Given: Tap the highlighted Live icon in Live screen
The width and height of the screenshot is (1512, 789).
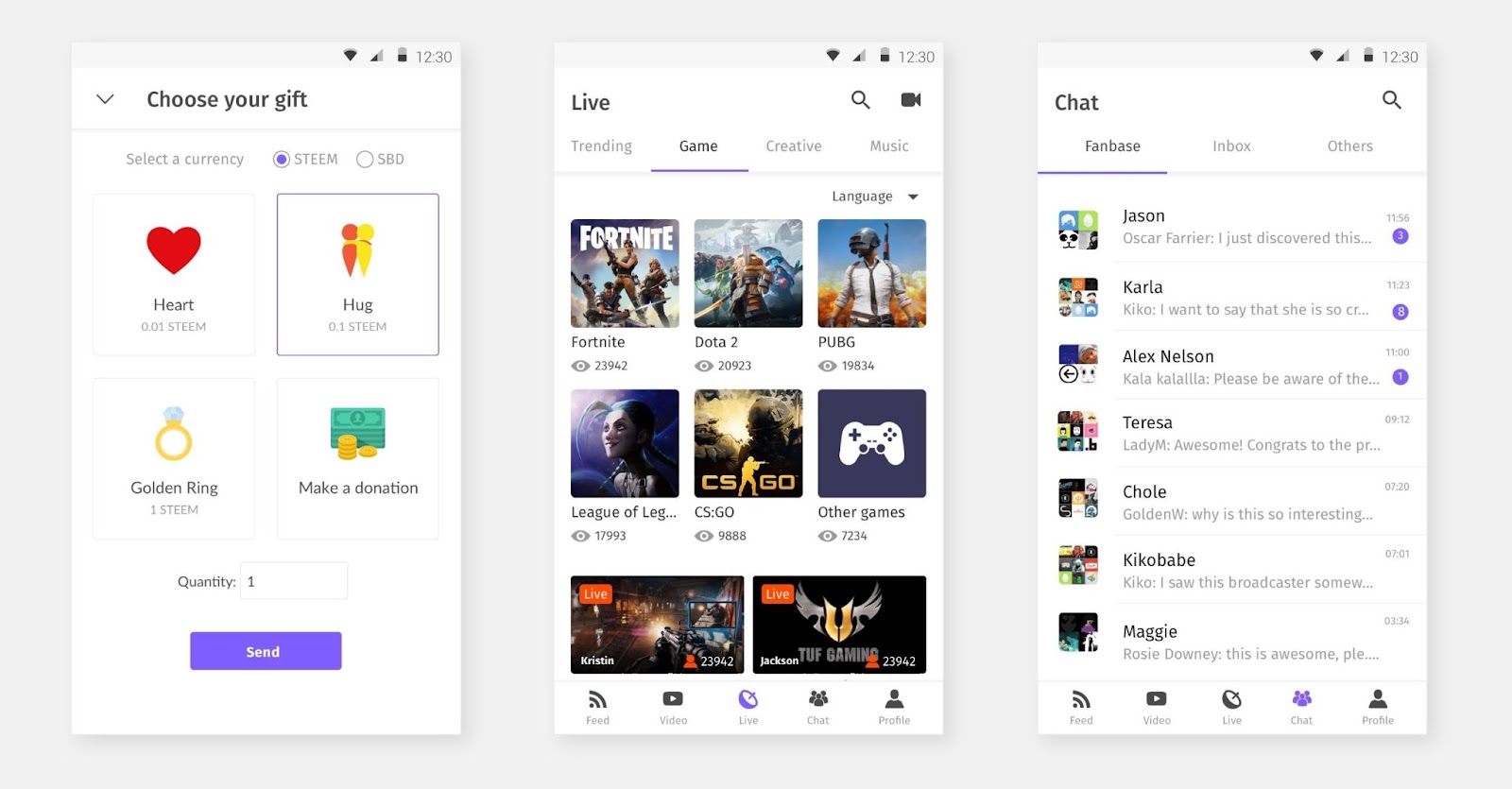Looking at the screenshot, I should [x=748, y=699].
